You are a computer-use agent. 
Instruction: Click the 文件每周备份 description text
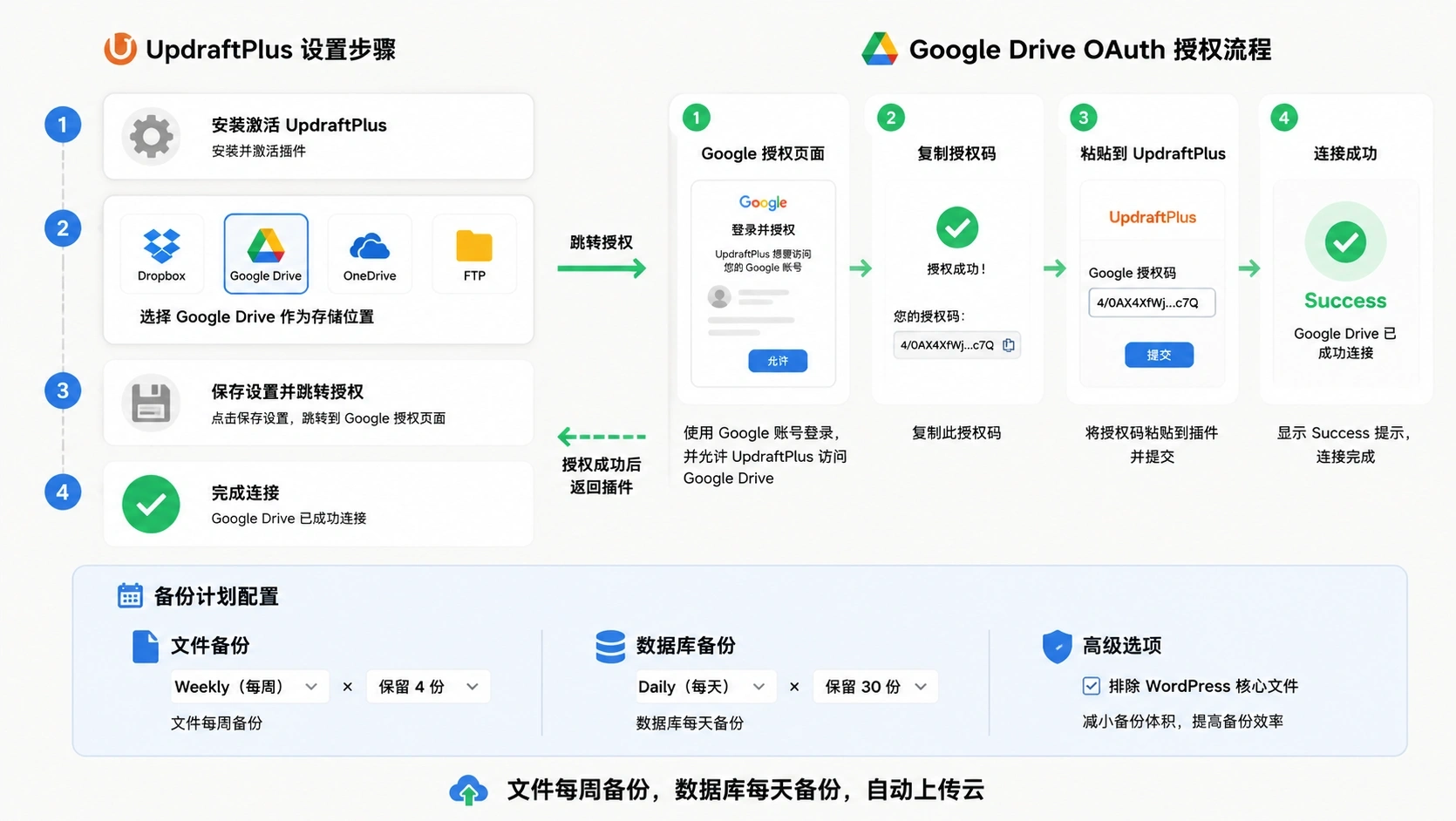[x=216, y=723]
